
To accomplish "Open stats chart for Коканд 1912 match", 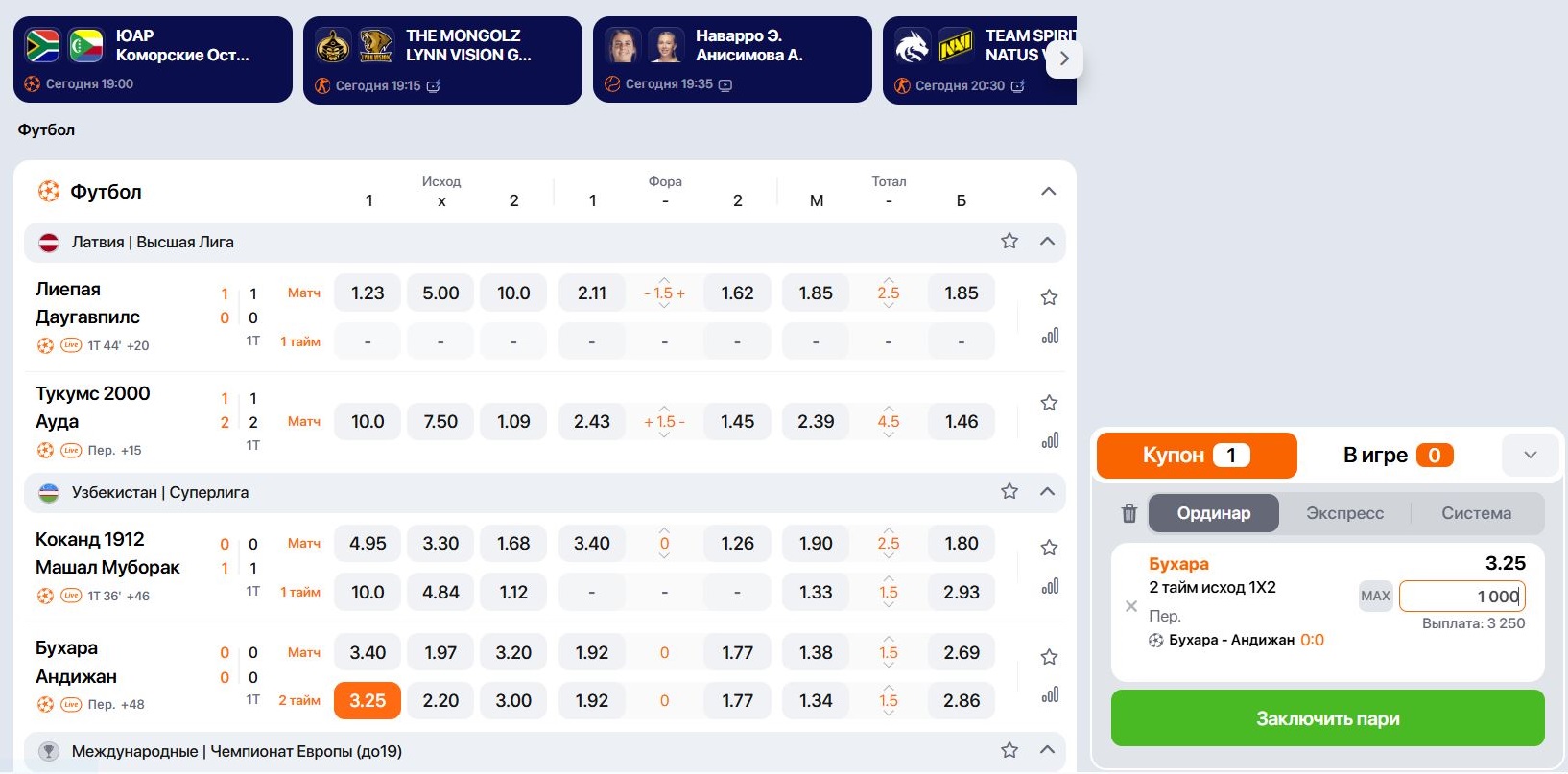I will pyautogui.click(x=1050, y=585).
